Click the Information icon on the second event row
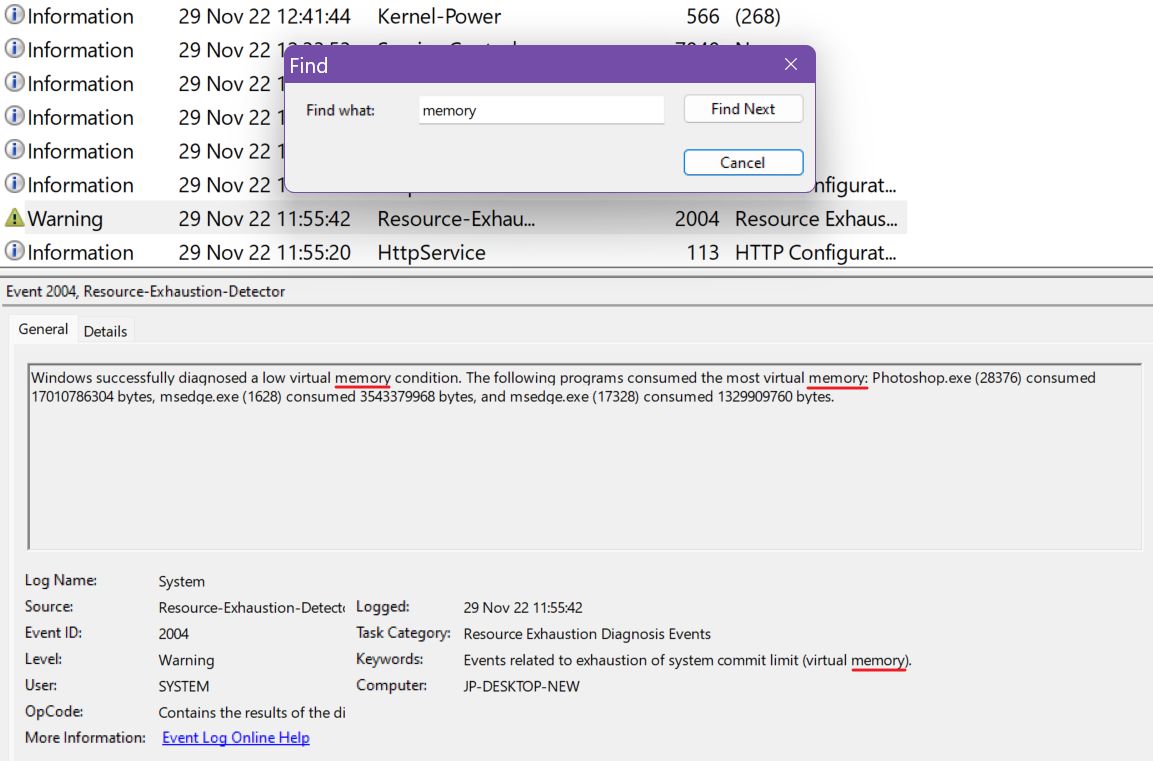This screenshot has width=1153, height=761. (14, 50)
